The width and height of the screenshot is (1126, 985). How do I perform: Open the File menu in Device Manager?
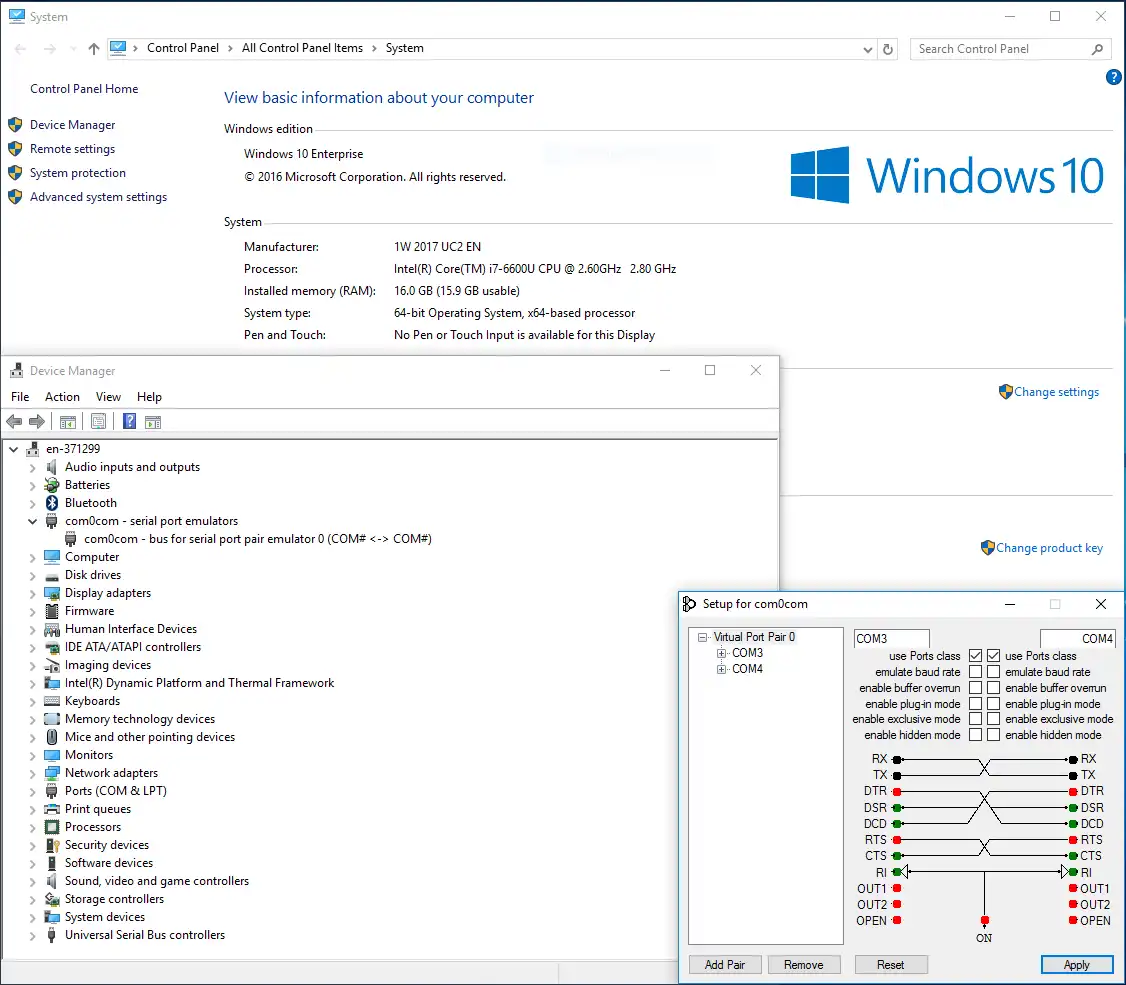pyautogui.click(x=20, y=397)
